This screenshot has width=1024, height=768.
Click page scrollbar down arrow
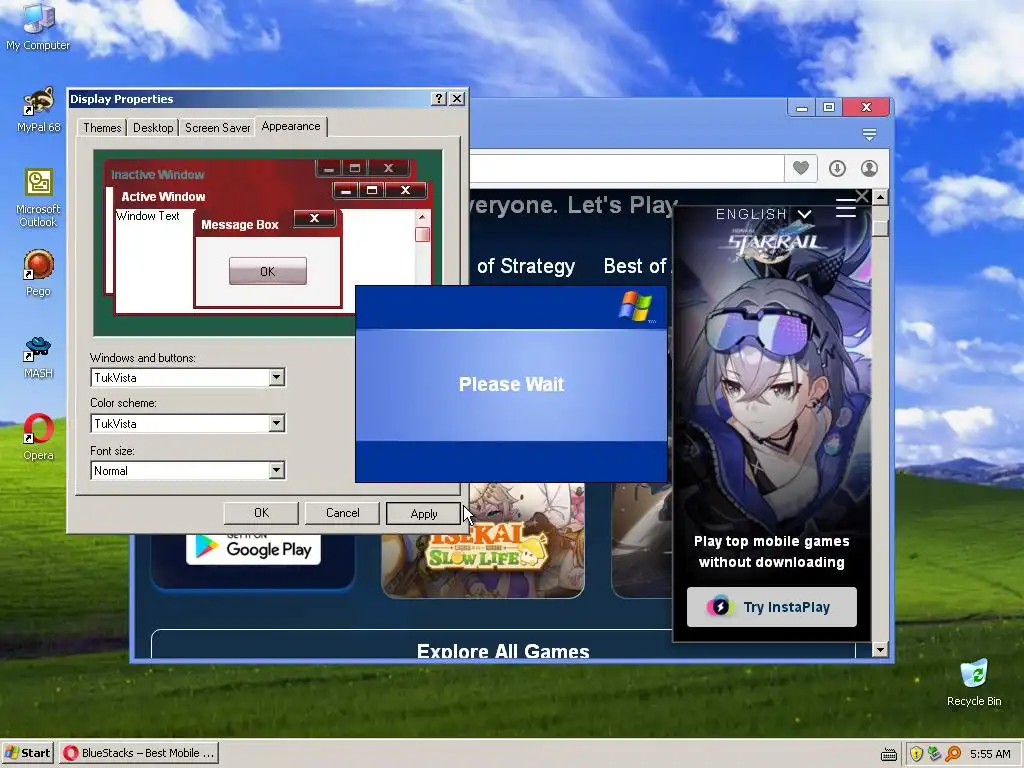pyautogui.click(x=880, y=649)
